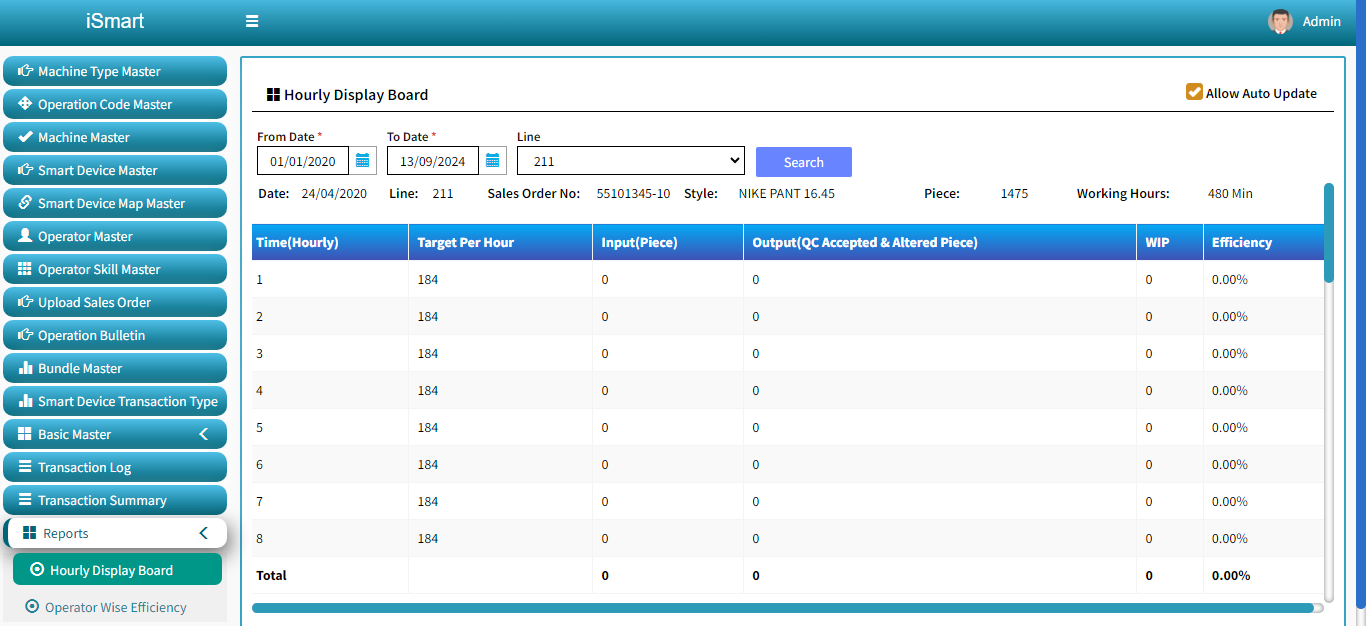
Task: Click the Bundle Master bar chart icon
Action: [25, 368]
